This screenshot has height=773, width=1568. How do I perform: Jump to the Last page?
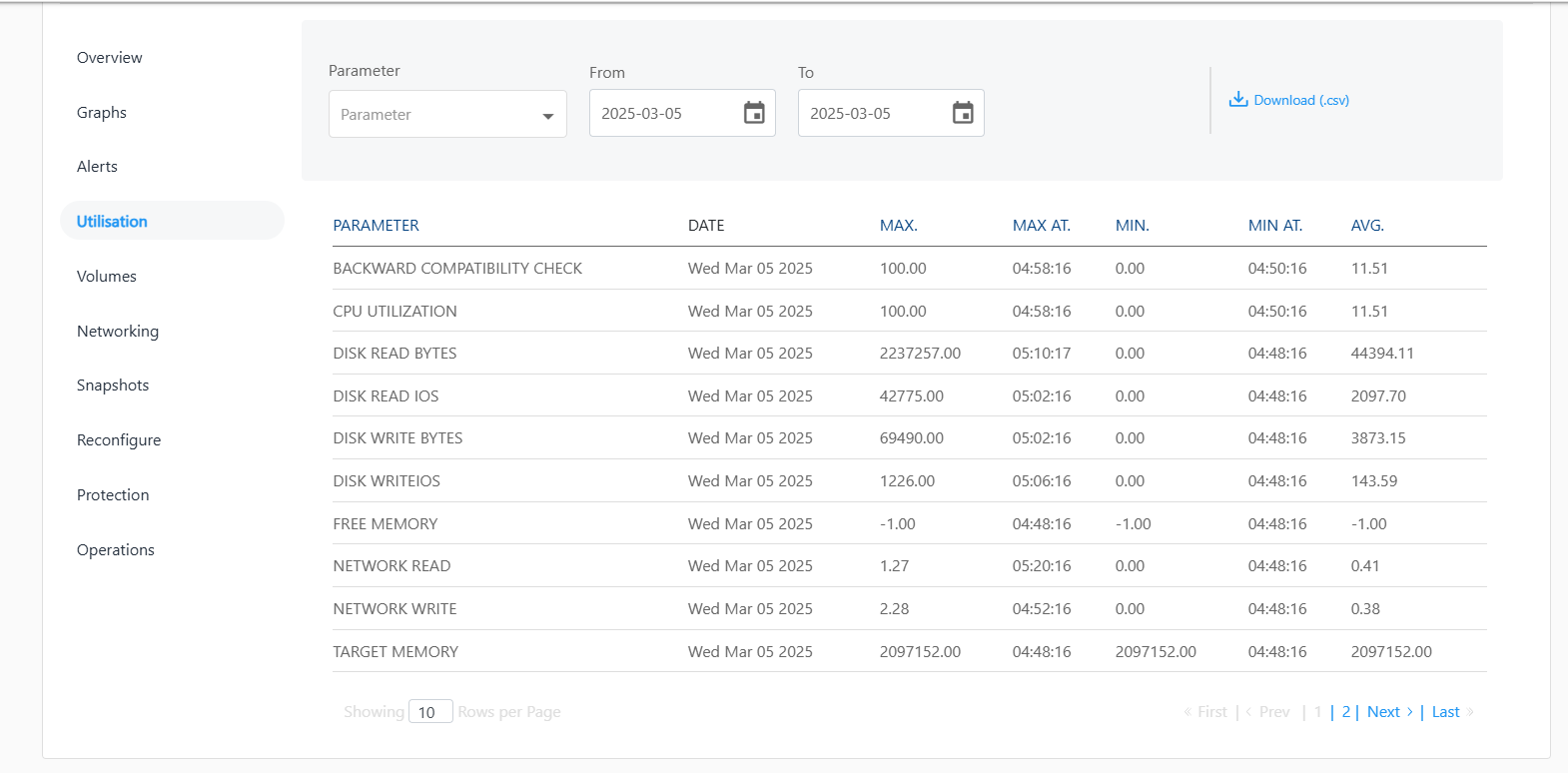(1445, 712)
